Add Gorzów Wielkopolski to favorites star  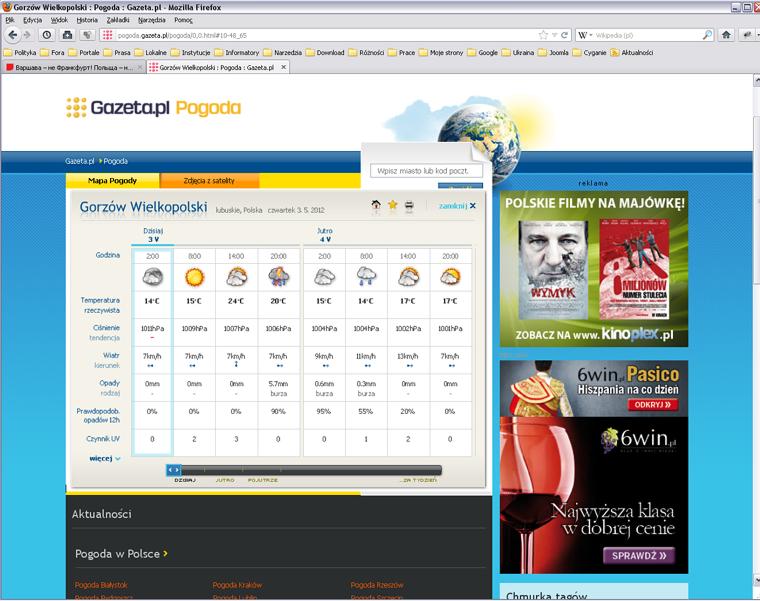(393, 205)
